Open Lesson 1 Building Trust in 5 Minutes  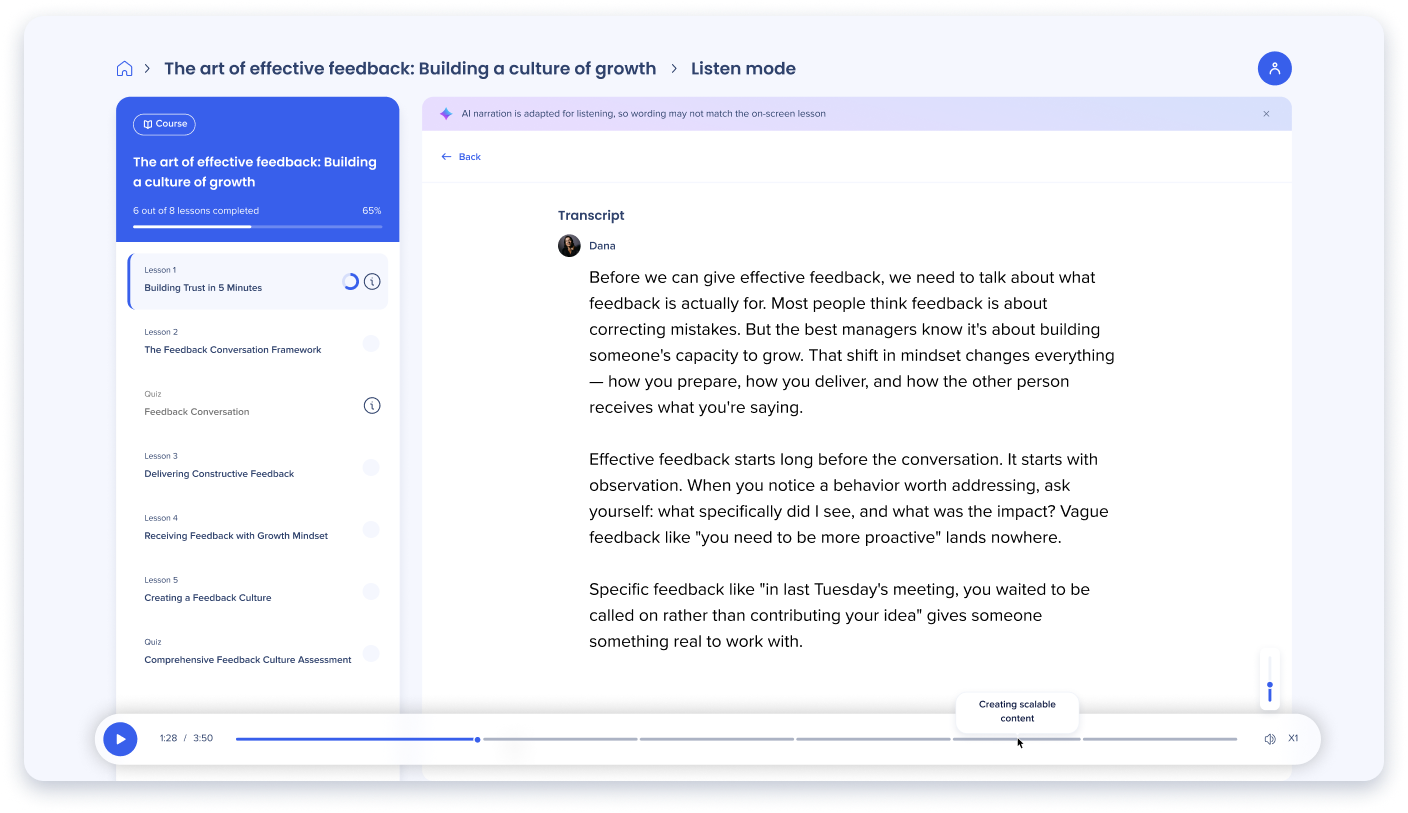pos(257,281)
